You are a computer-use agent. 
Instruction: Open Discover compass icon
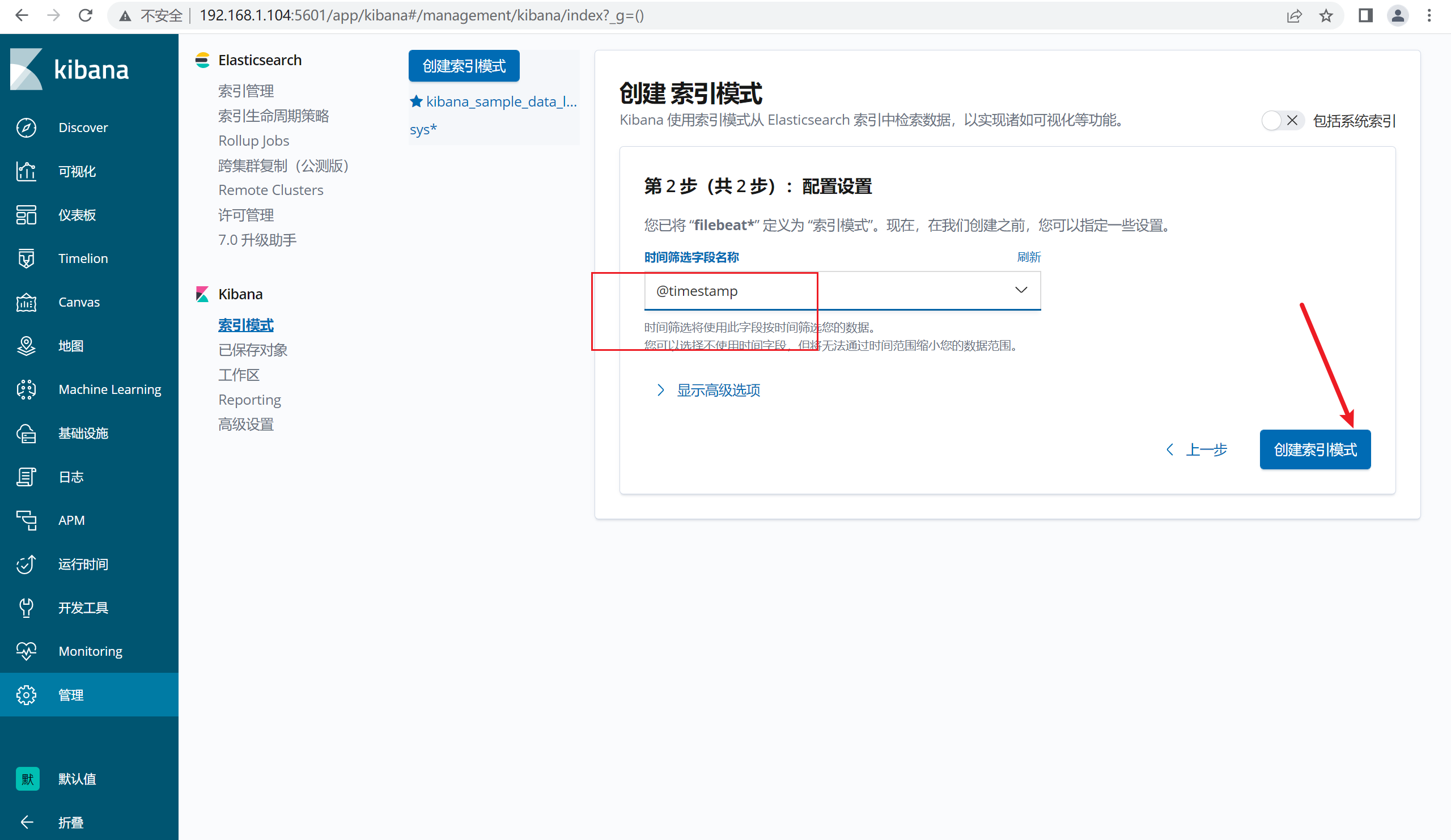tap(26, 127)
